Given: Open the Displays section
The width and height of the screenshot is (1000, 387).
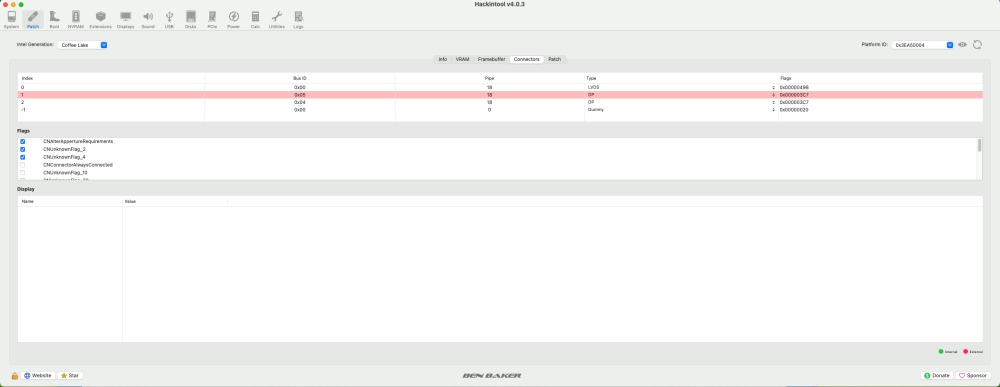Looking at the screenshot, I should pyautogui.click(x=126, y=20).
